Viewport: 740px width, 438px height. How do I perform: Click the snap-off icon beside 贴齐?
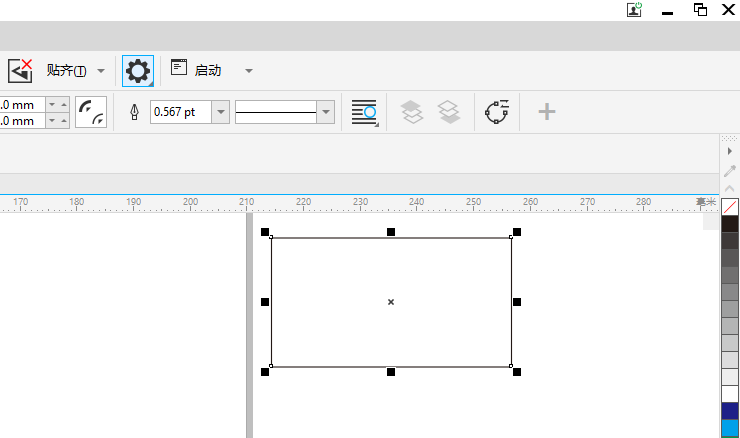20,71
